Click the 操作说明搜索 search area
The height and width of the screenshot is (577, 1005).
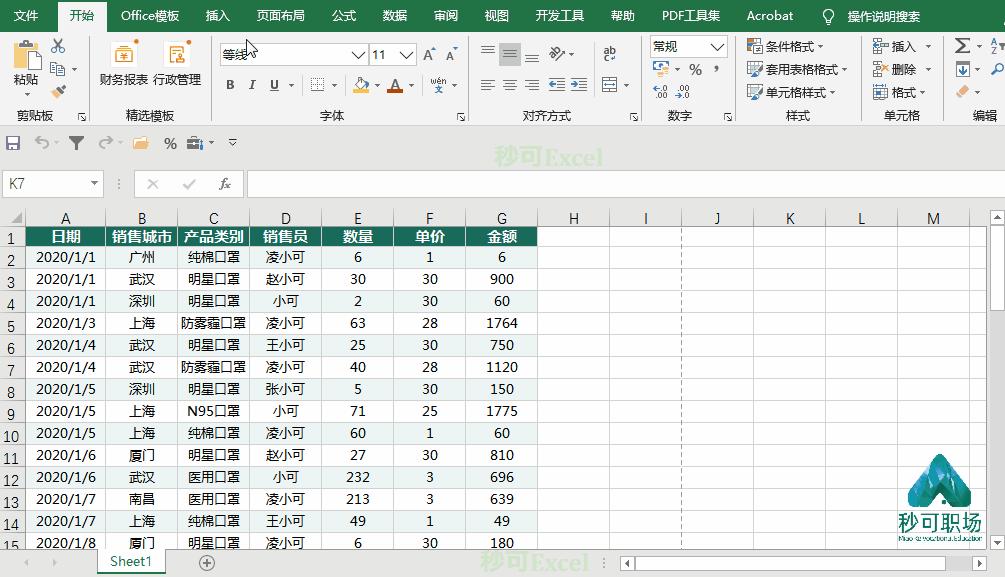pos(887,16)
